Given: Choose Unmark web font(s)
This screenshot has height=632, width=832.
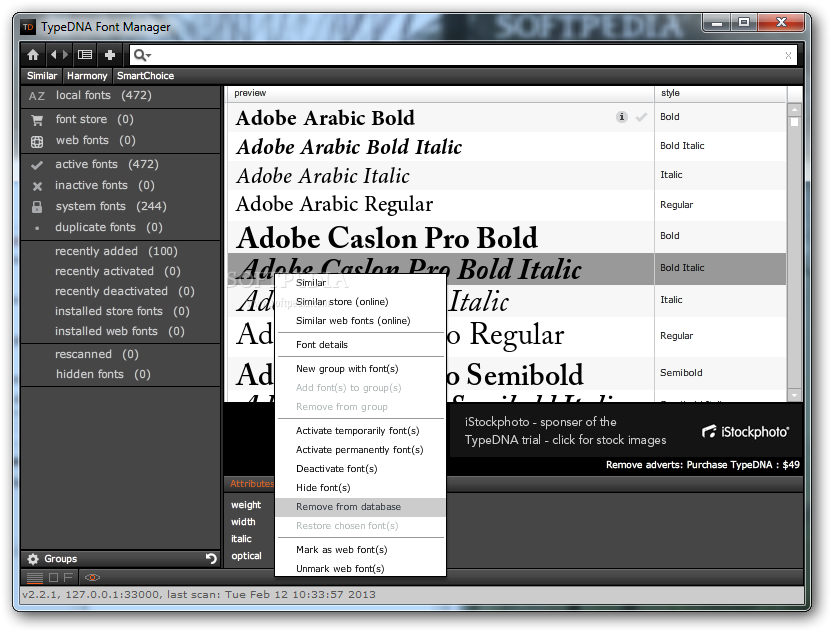Looking at the screenshot, I should [360, 569].
